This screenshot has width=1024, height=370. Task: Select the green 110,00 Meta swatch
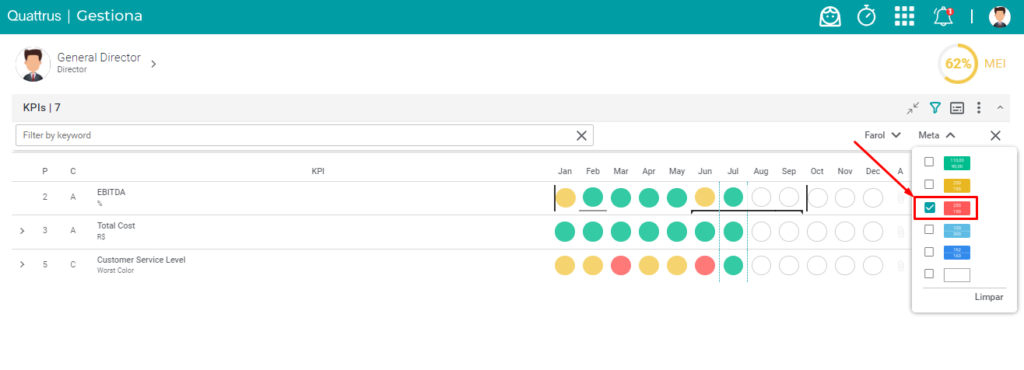point(957,163)
